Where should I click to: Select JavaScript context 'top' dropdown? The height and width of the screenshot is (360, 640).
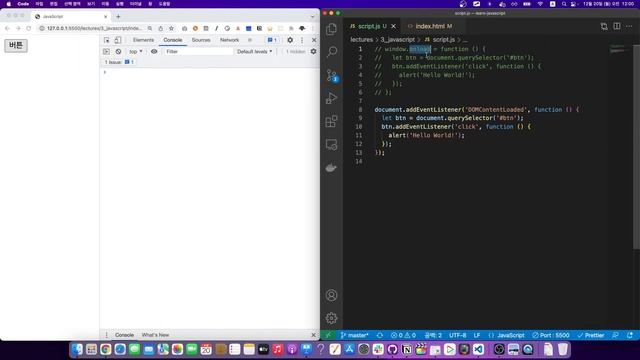(x=136, y=51)
